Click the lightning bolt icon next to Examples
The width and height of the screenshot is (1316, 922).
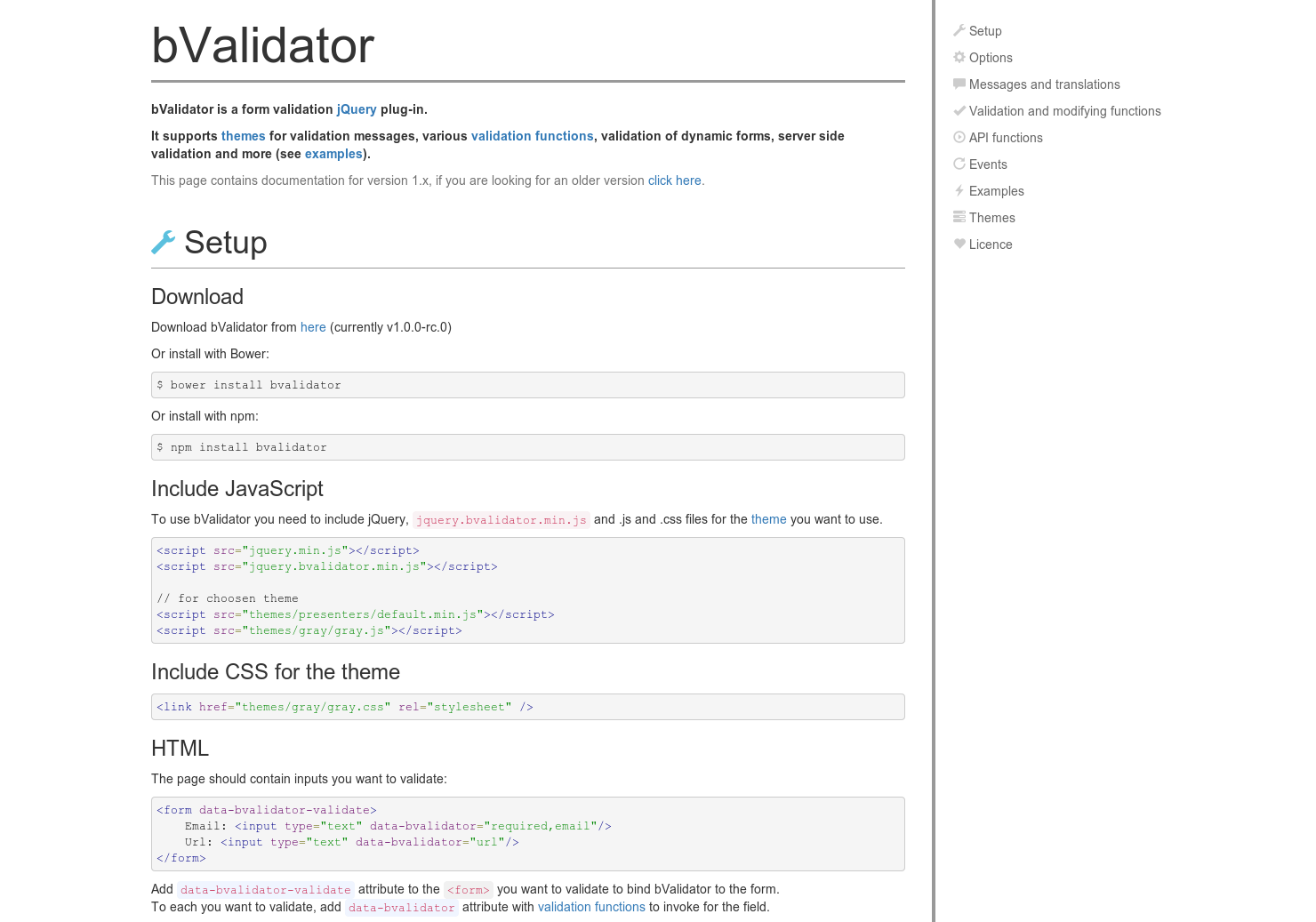coord(959,190)
